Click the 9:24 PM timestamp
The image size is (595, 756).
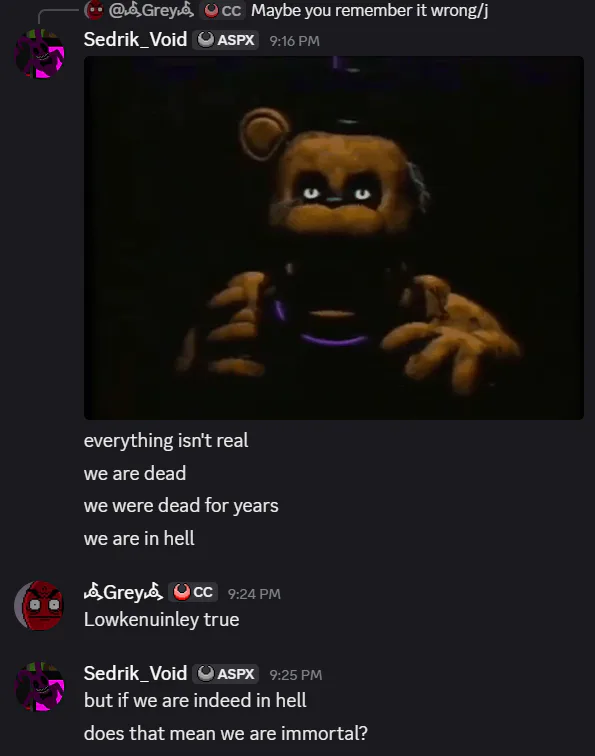tap(254, 594)
